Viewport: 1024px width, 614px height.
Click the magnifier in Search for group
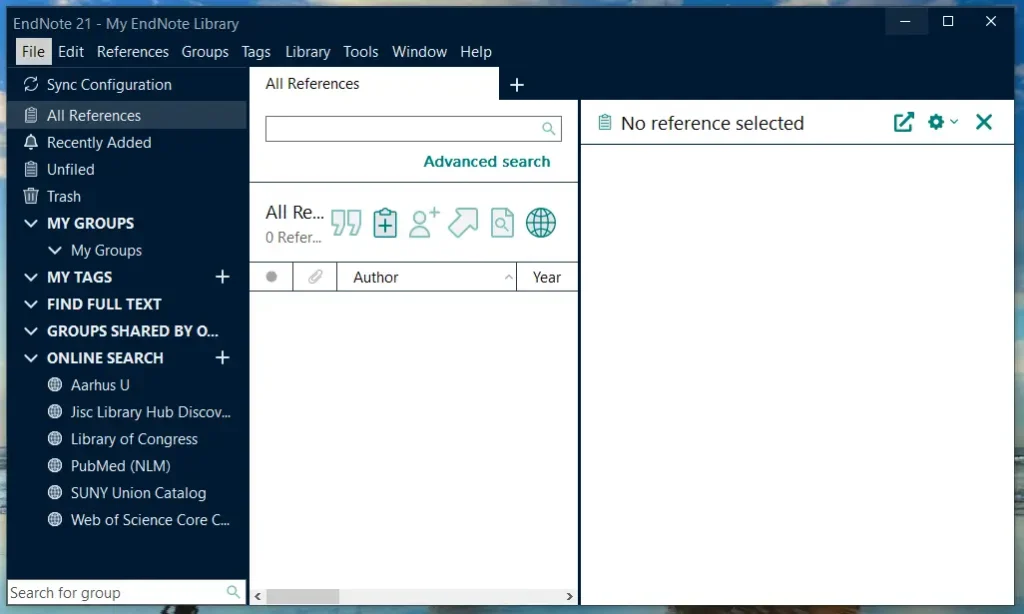[232, 592]
